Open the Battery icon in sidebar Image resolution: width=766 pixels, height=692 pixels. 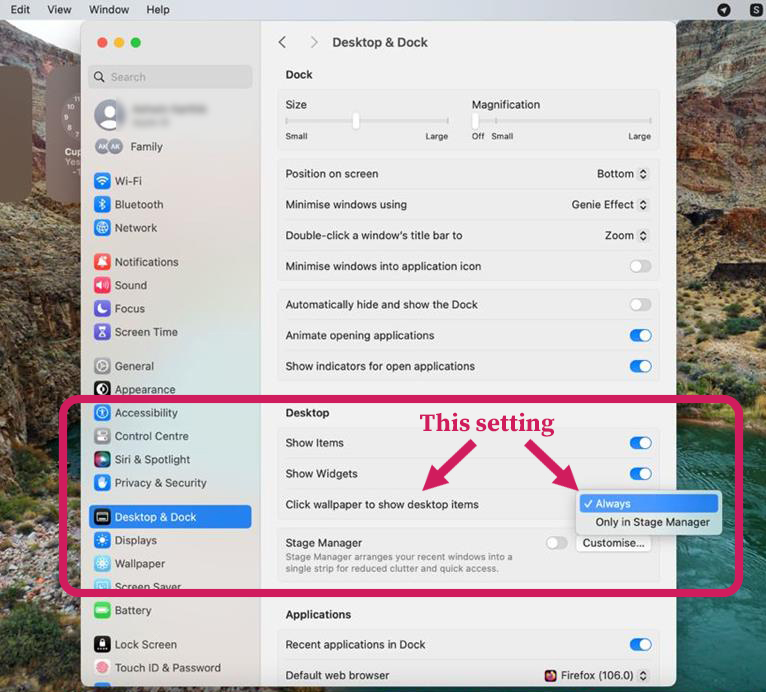pos(102,610)
